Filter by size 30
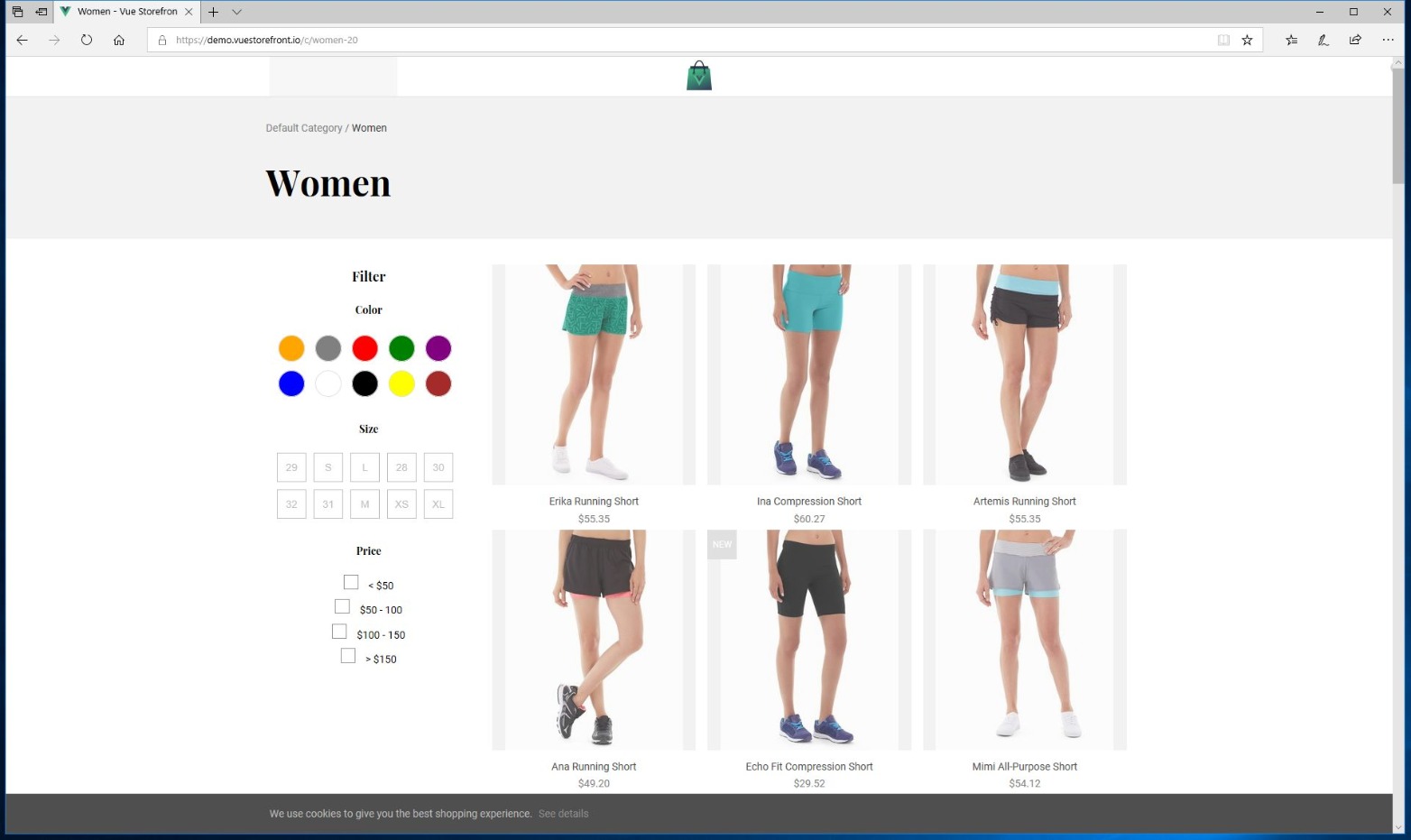The image size is (1411, 840). [438, 467]
